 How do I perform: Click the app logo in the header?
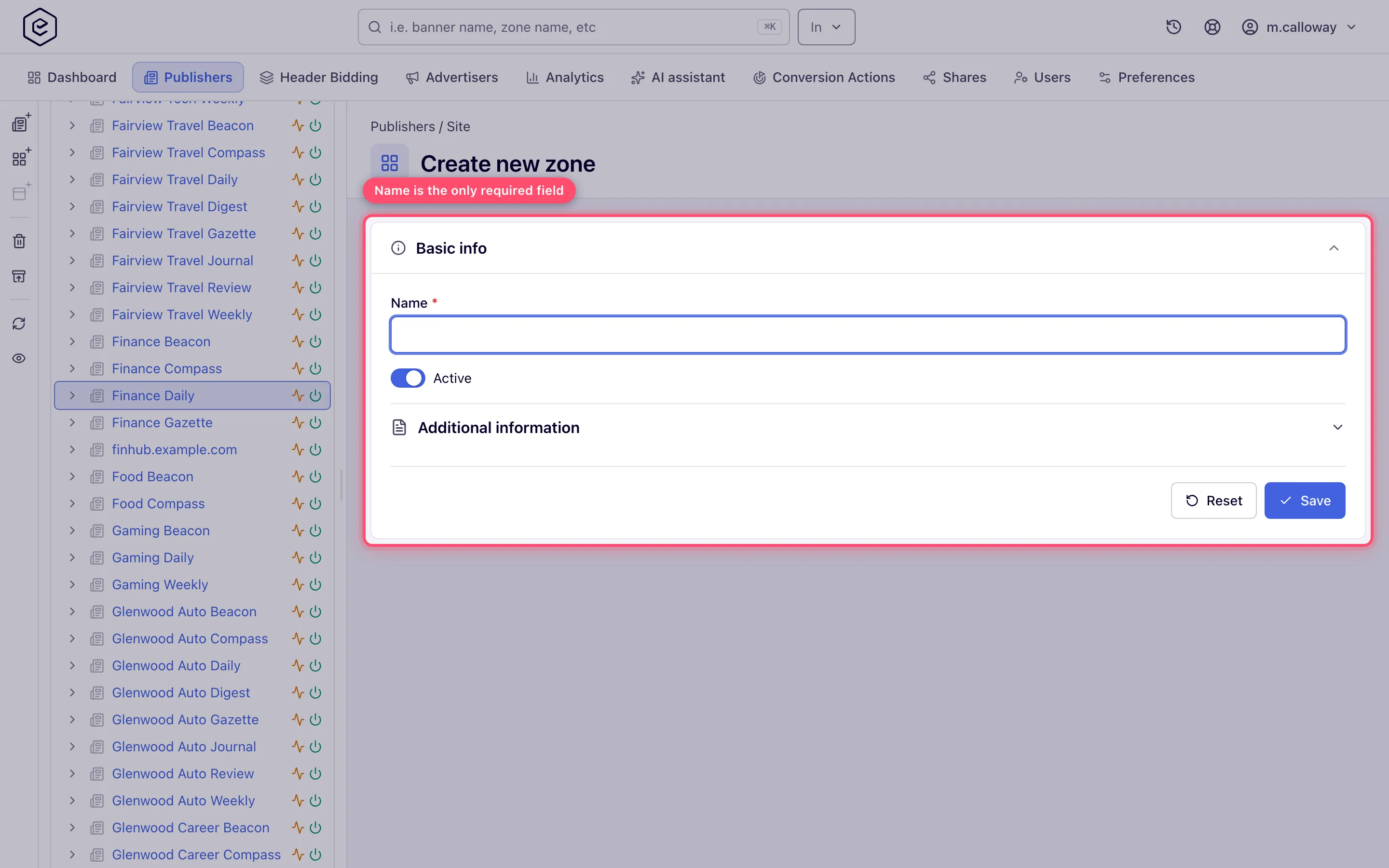40,27
